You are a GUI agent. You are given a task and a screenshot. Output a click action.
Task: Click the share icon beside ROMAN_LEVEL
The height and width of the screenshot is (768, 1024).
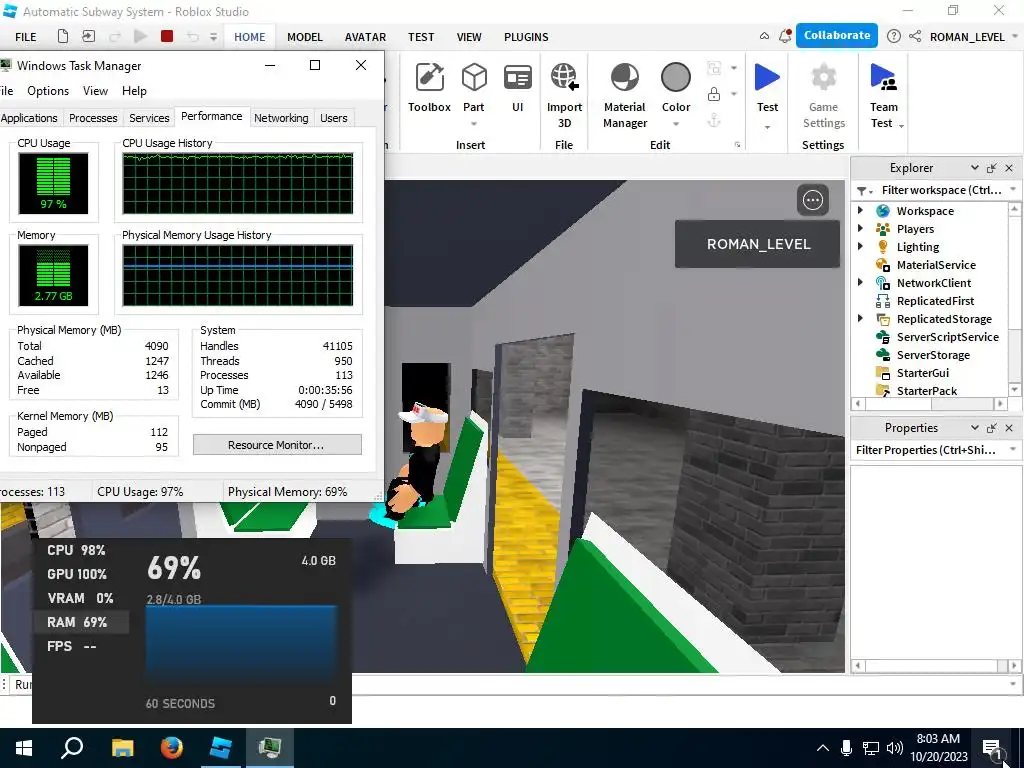[x=915, y=37]
